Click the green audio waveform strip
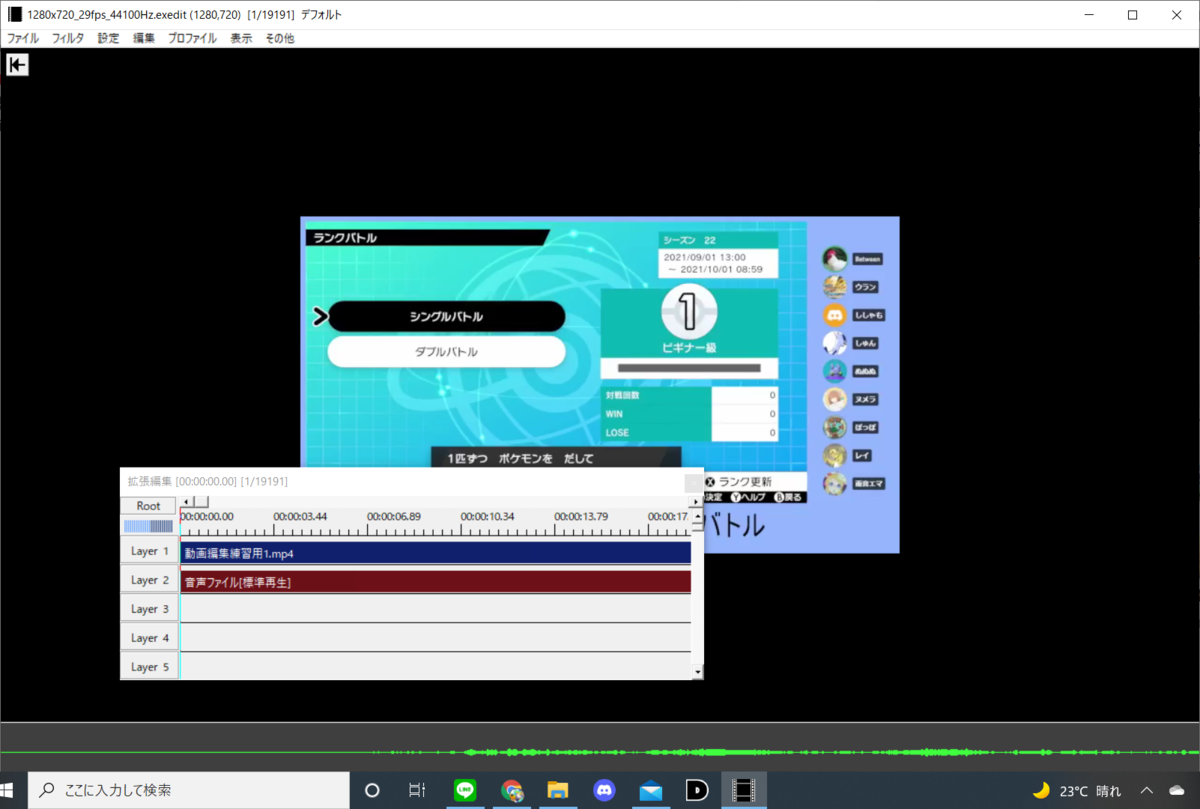The height and width of the screenshot is (809, 1200). click(600, 752)
